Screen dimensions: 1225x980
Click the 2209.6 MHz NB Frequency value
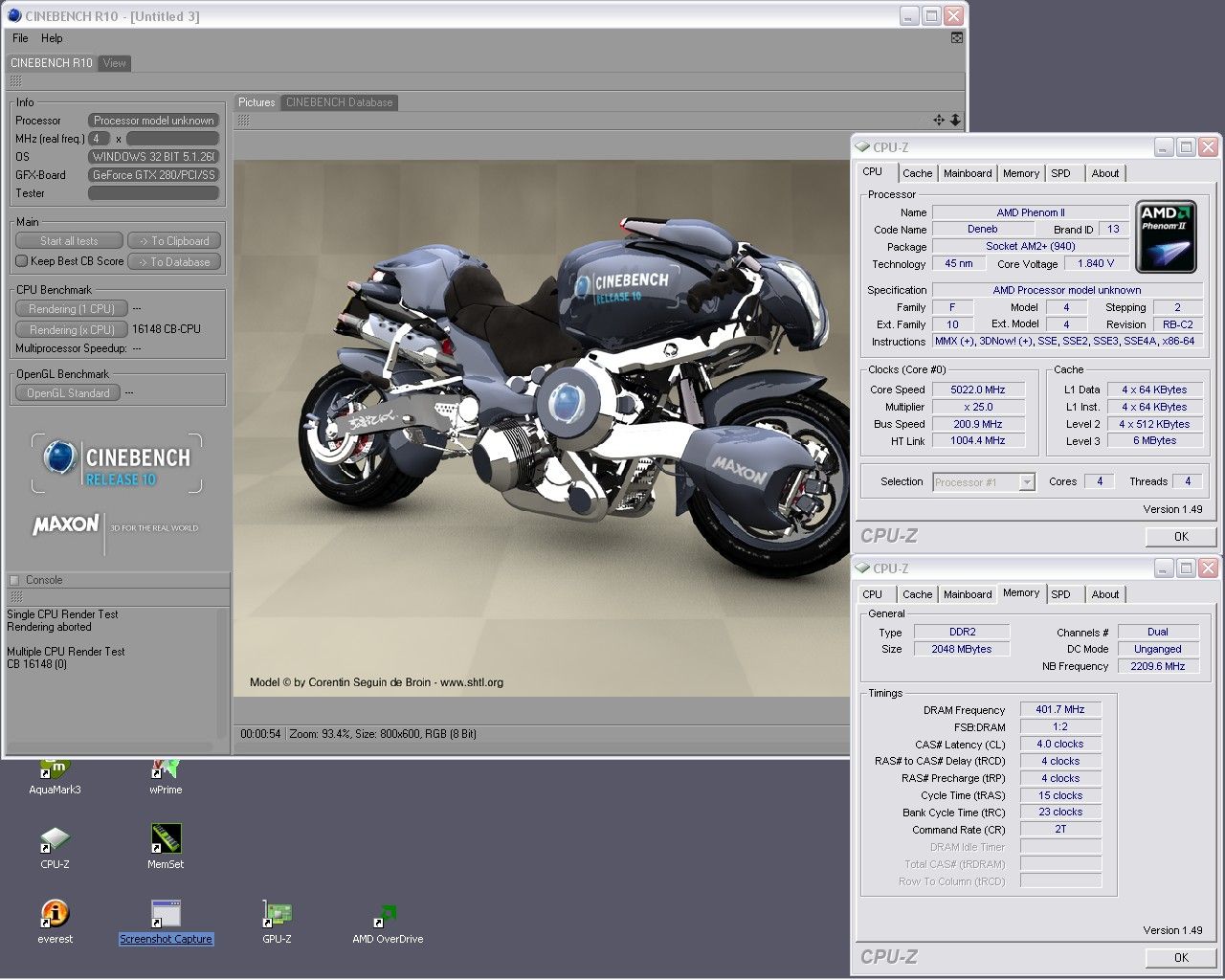coord(1158,666)
